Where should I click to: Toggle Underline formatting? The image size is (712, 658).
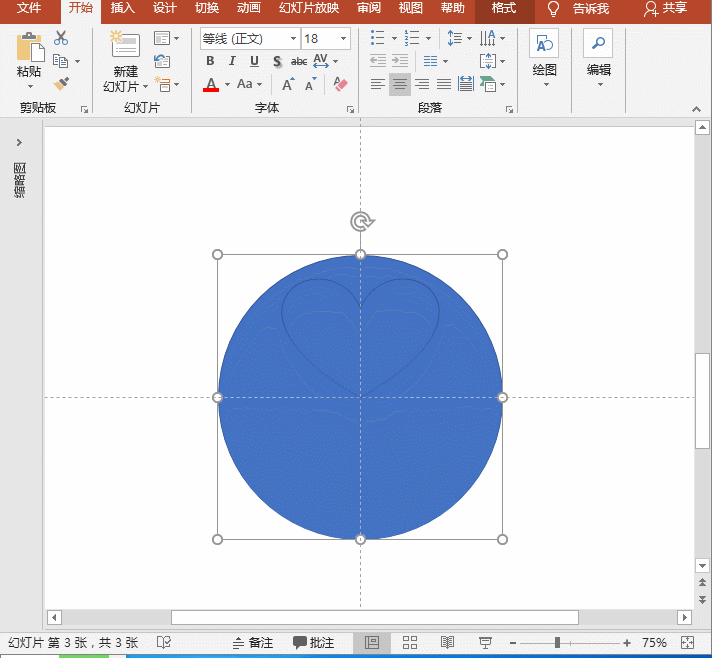pos(254,61)
